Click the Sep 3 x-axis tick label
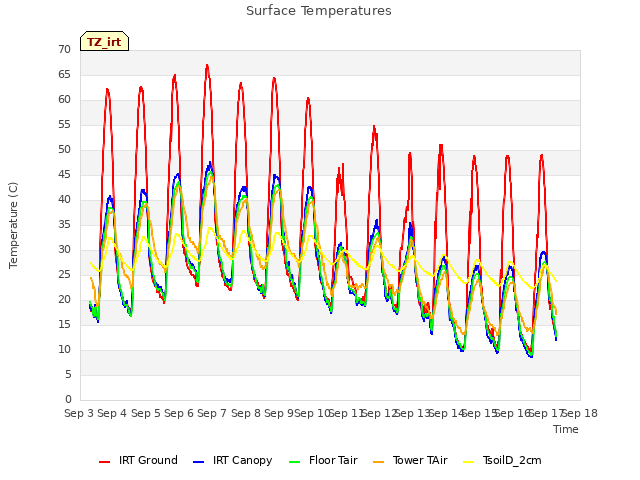 tap(79, 413)
